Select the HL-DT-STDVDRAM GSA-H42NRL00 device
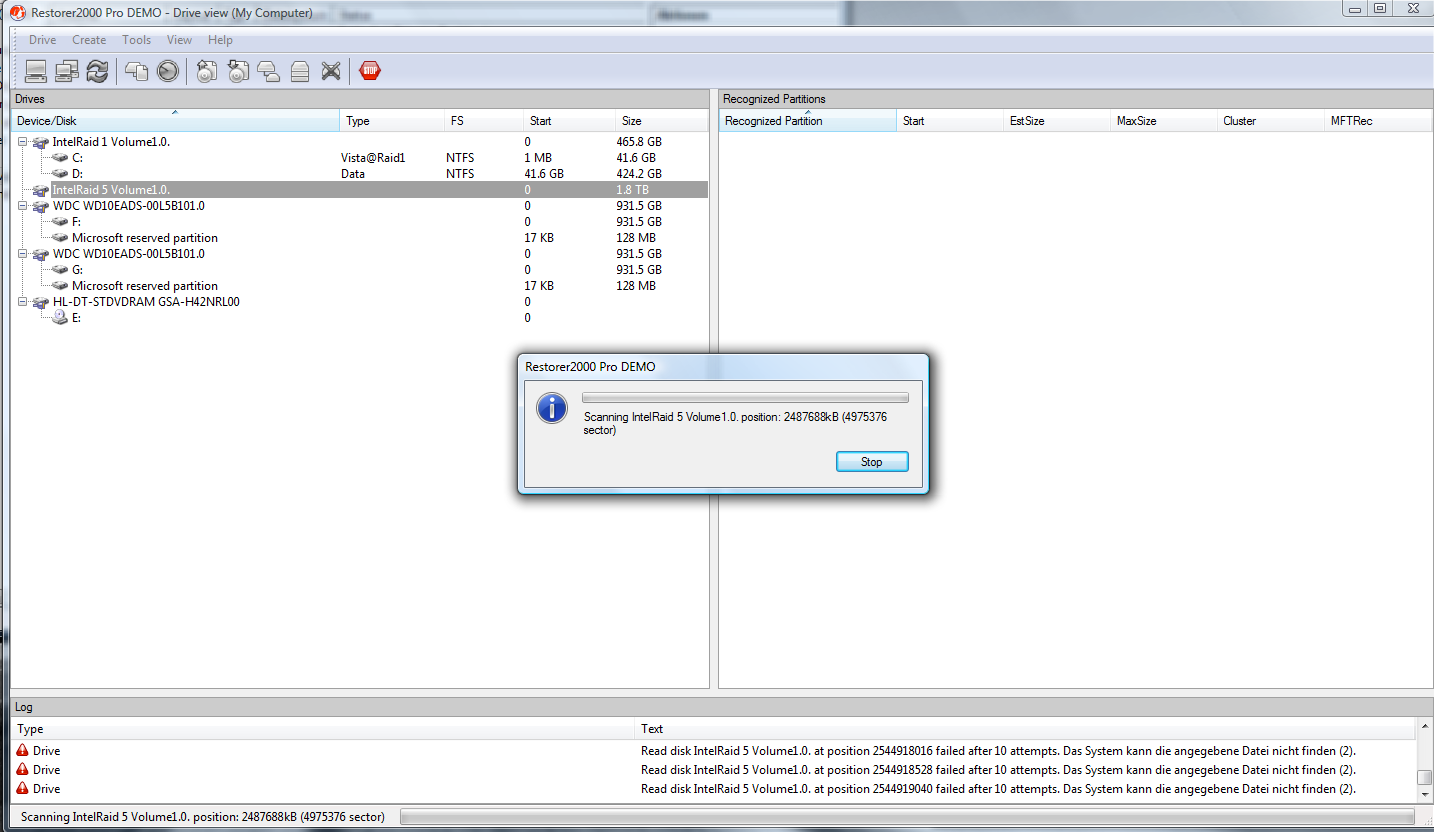 [146, 302]
